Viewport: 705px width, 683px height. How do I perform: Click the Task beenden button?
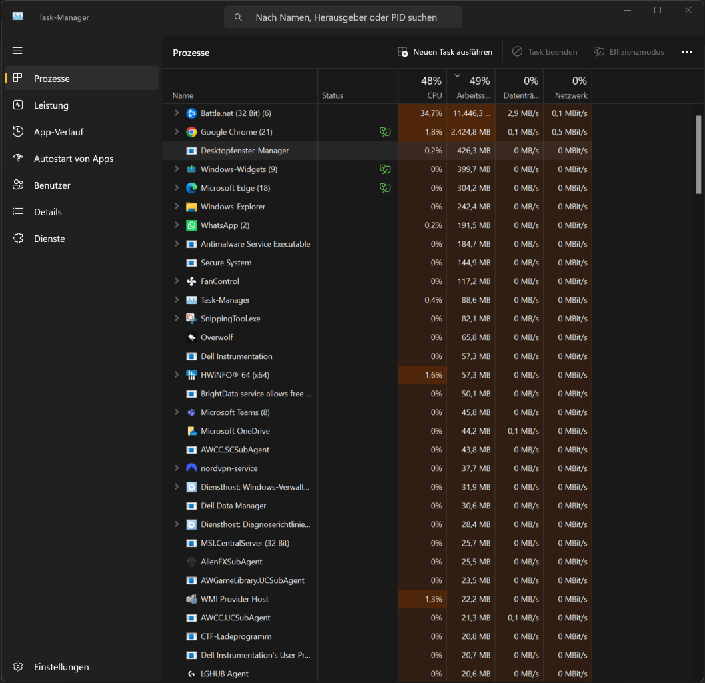[544, 52]
